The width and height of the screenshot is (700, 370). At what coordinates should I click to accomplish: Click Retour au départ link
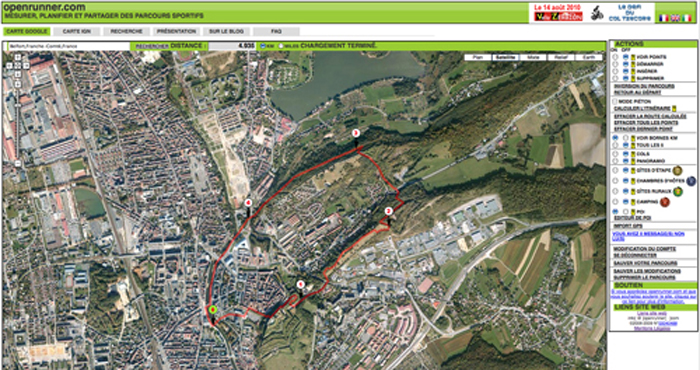(638, 92)
